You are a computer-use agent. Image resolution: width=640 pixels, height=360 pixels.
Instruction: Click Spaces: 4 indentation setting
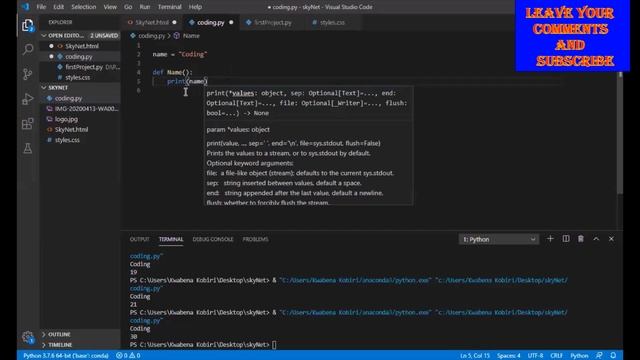coord(509,356)
